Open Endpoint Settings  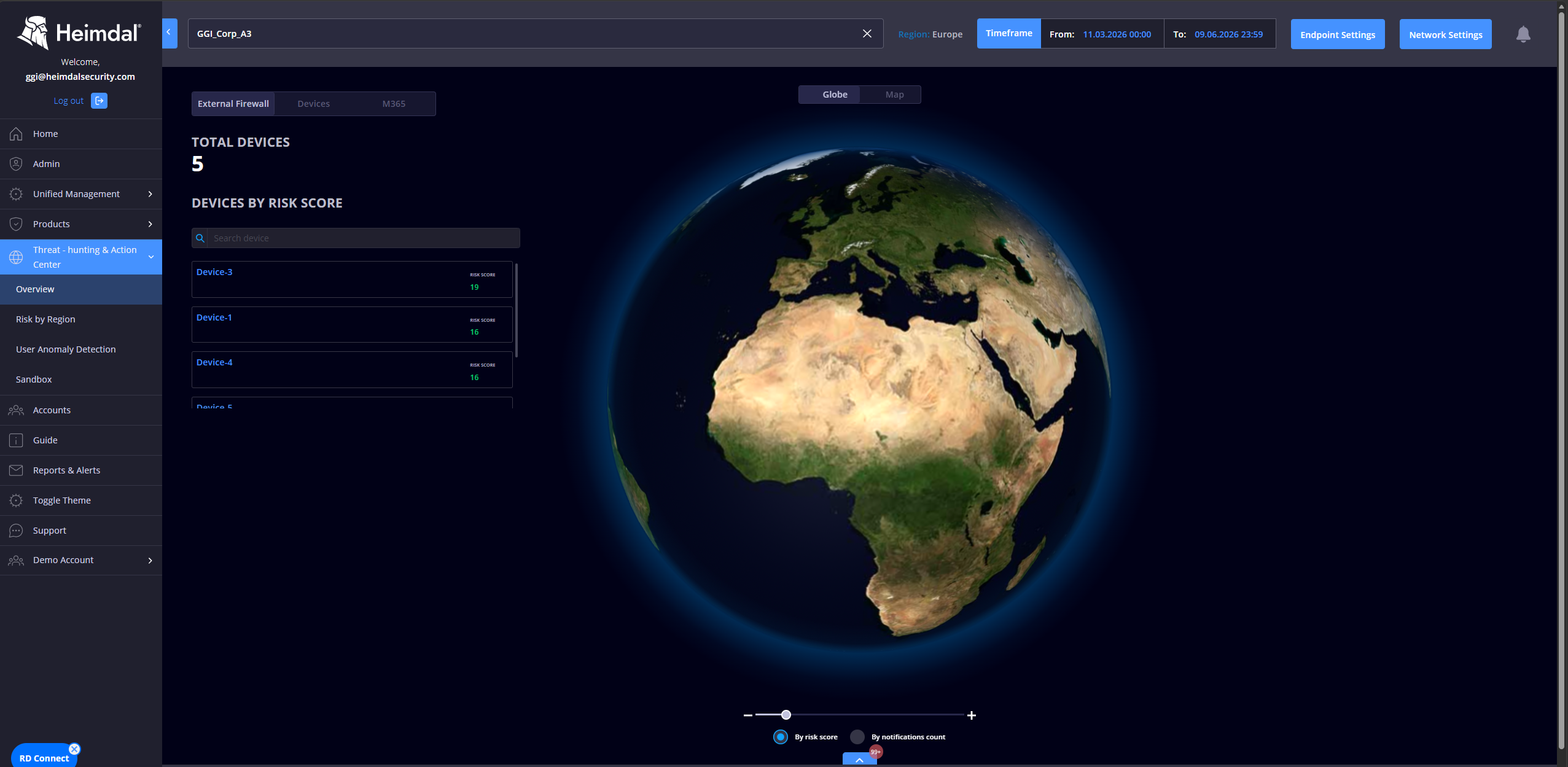(1338, 34)
